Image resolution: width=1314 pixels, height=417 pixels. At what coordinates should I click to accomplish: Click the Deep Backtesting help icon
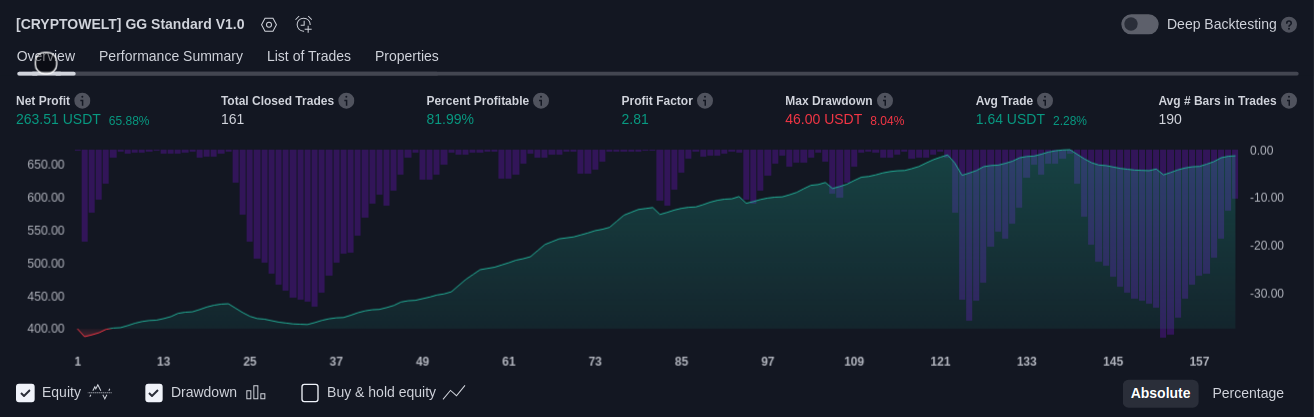click(x=1289, y=24)
